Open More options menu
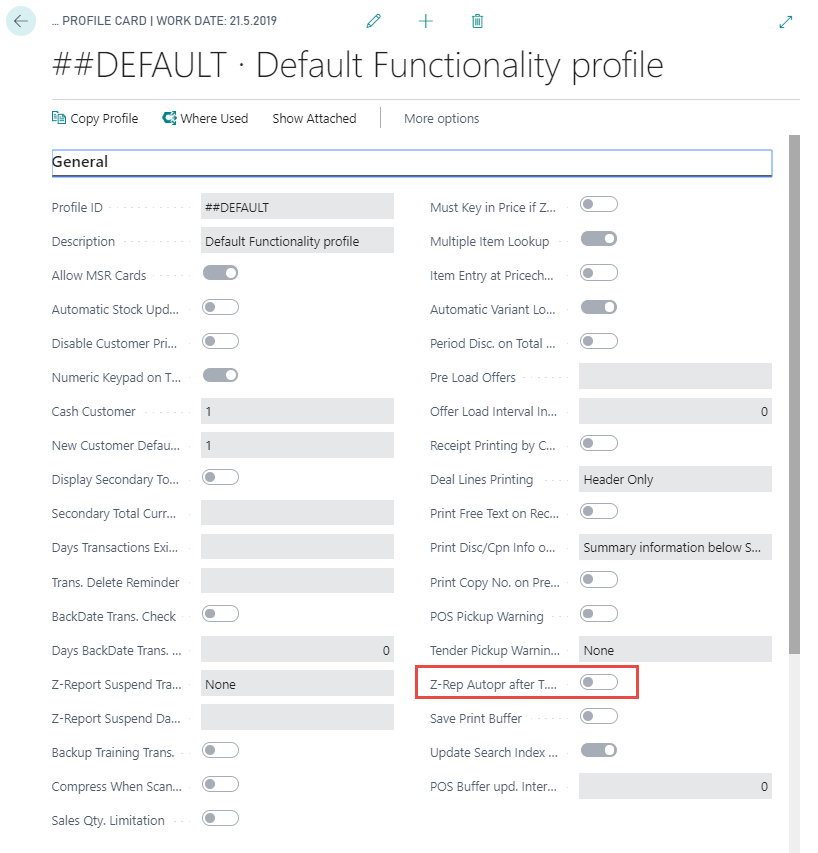This screenshot has height=853, width=818. [441, 118]
